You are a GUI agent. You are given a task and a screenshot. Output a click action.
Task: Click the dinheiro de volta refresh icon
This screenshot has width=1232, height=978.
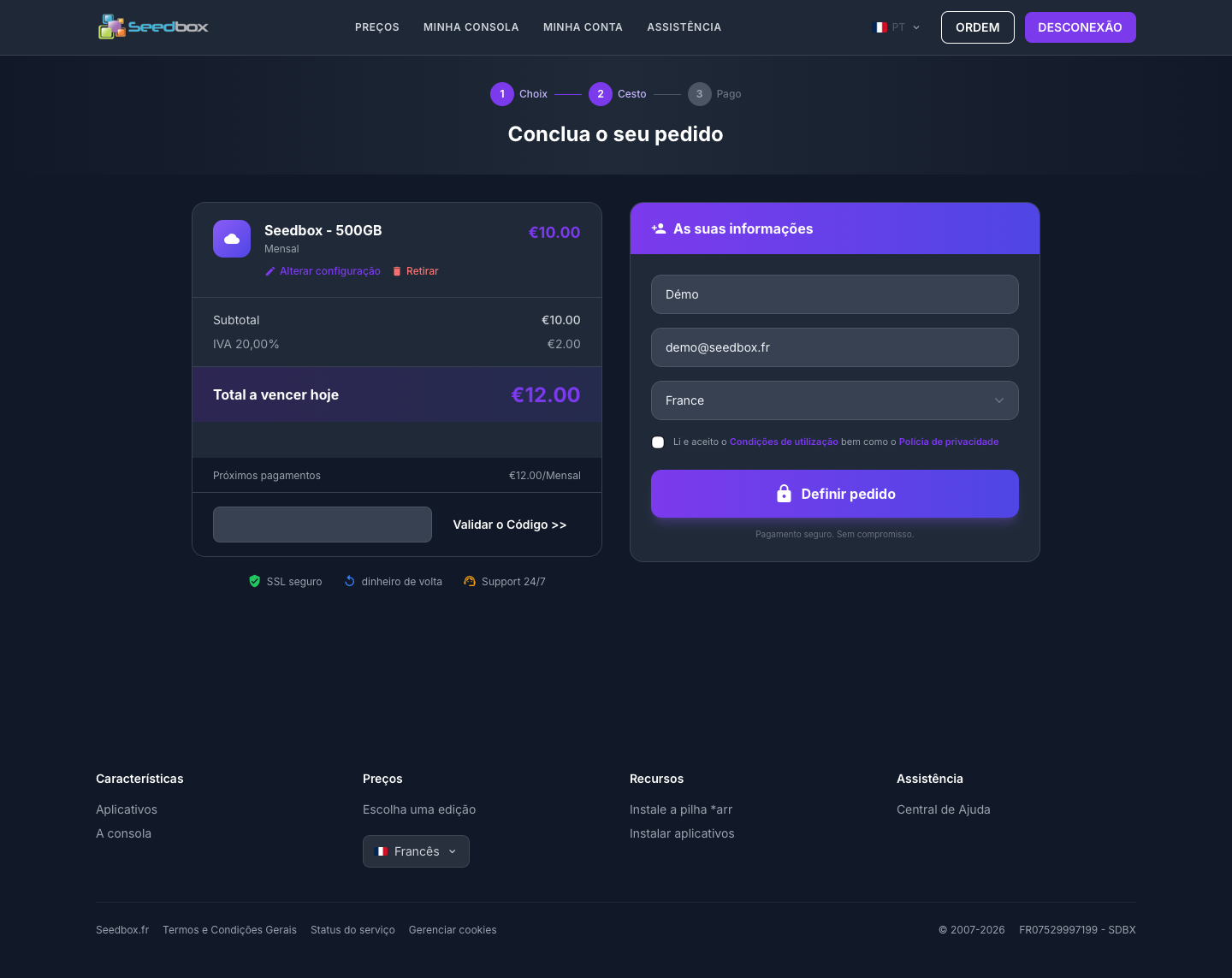click(349, 581)
